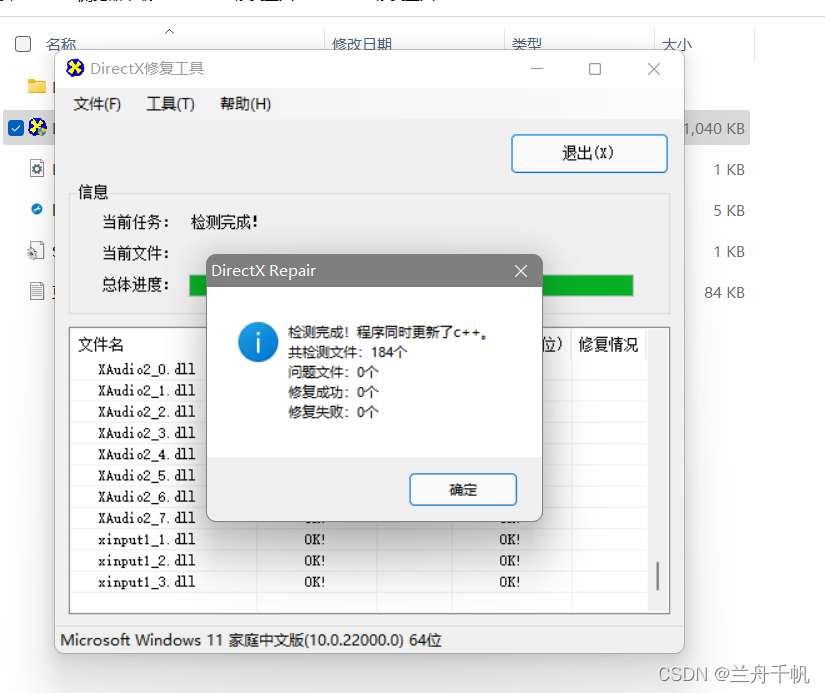
Task: Select the XAudio2_4.dll row
Action: point(359,454)
